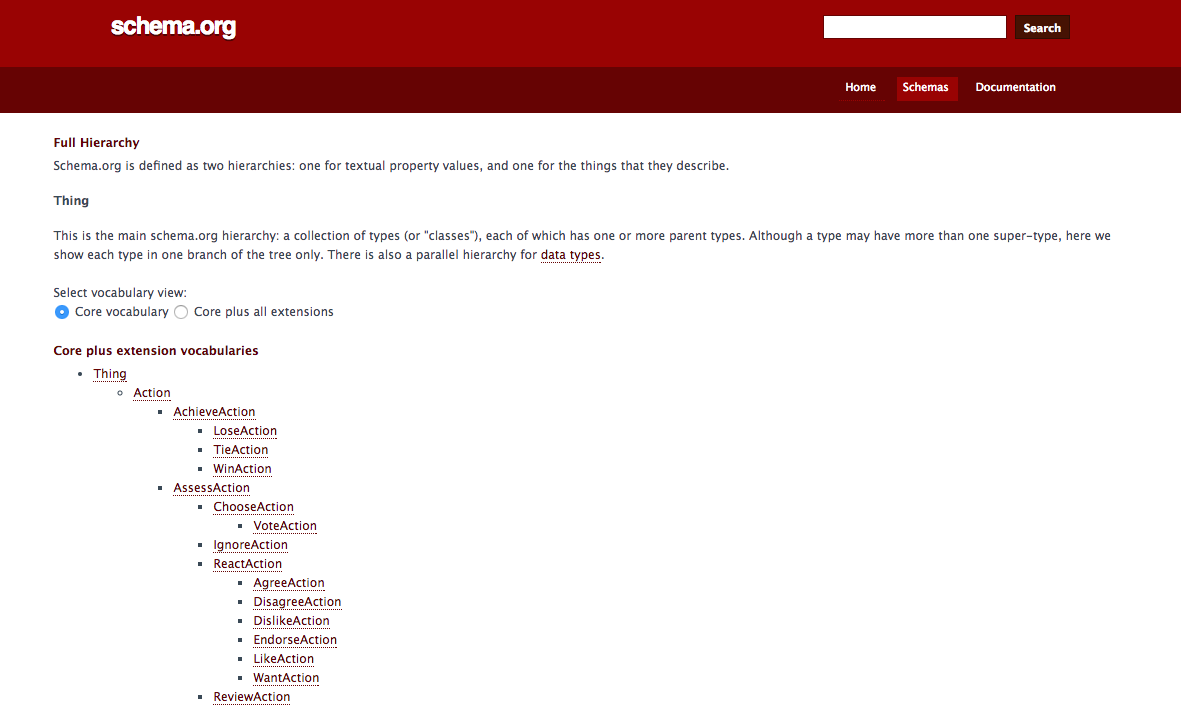Open the AchieveAction tree entry

(214, 412)
